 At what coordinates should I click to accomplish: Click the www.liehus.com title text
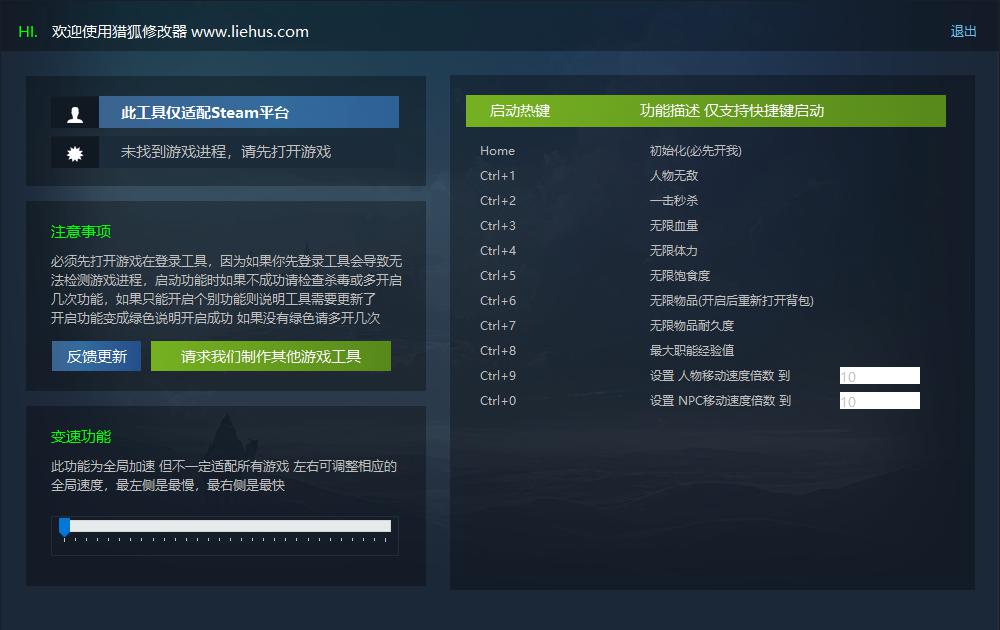click(x=250, y=32)
